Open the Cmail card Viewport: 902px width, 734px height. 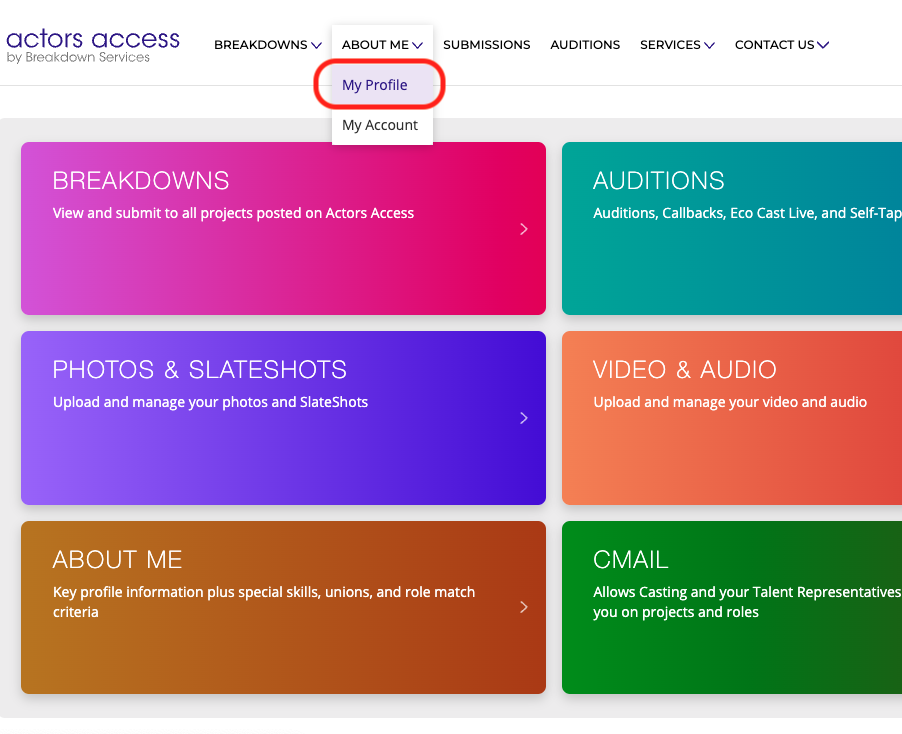pyautogui.click(x=732, y=607)
